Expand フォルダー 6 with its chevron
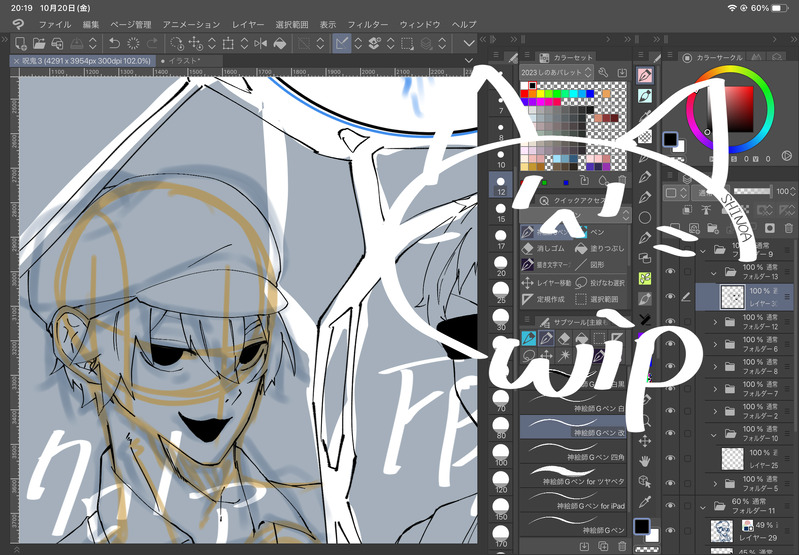This screenshot has width=799, height=555. [715, 345]
